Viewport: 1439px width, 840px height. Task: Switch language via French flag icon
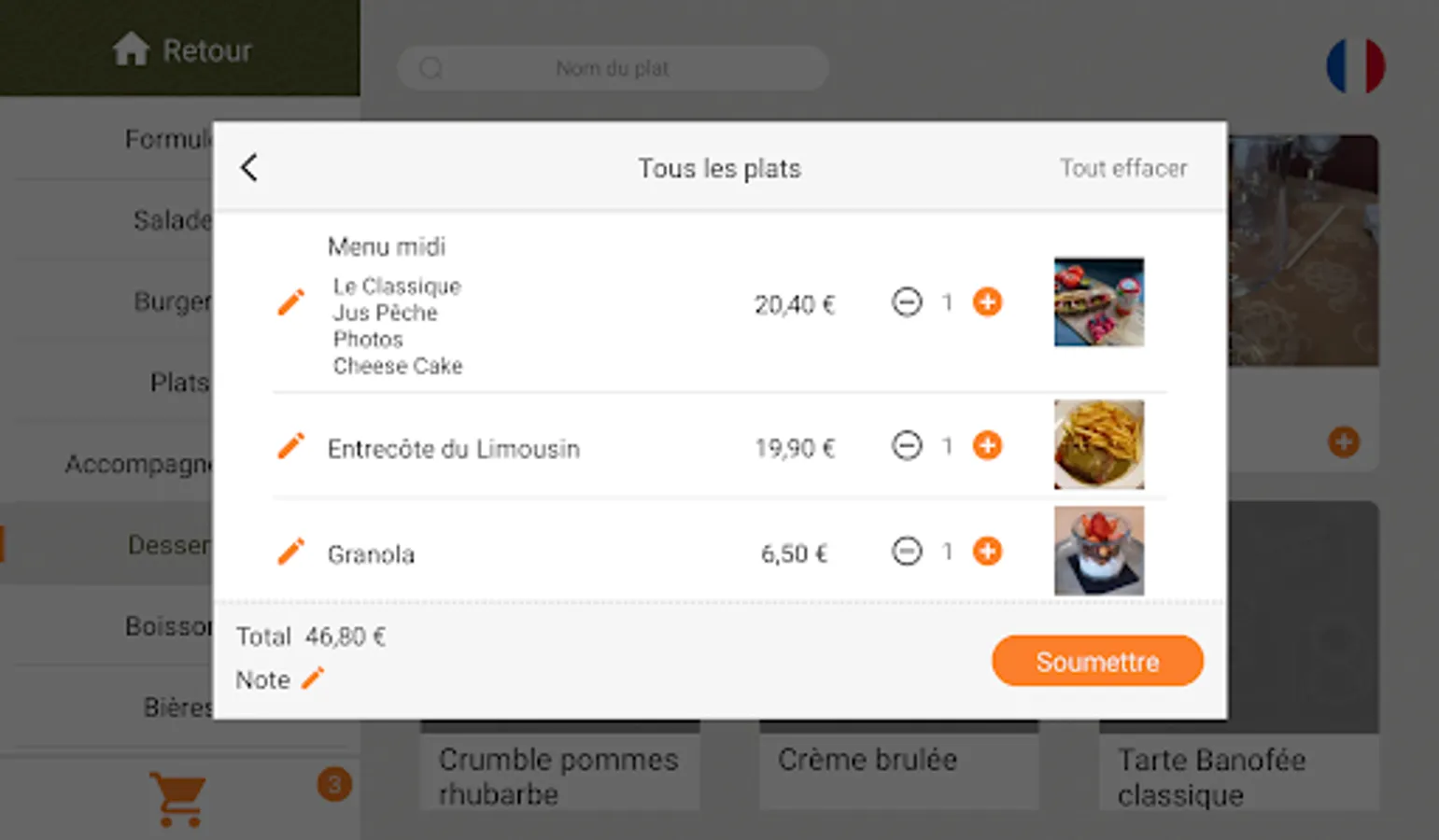(x=1355, y=65)
